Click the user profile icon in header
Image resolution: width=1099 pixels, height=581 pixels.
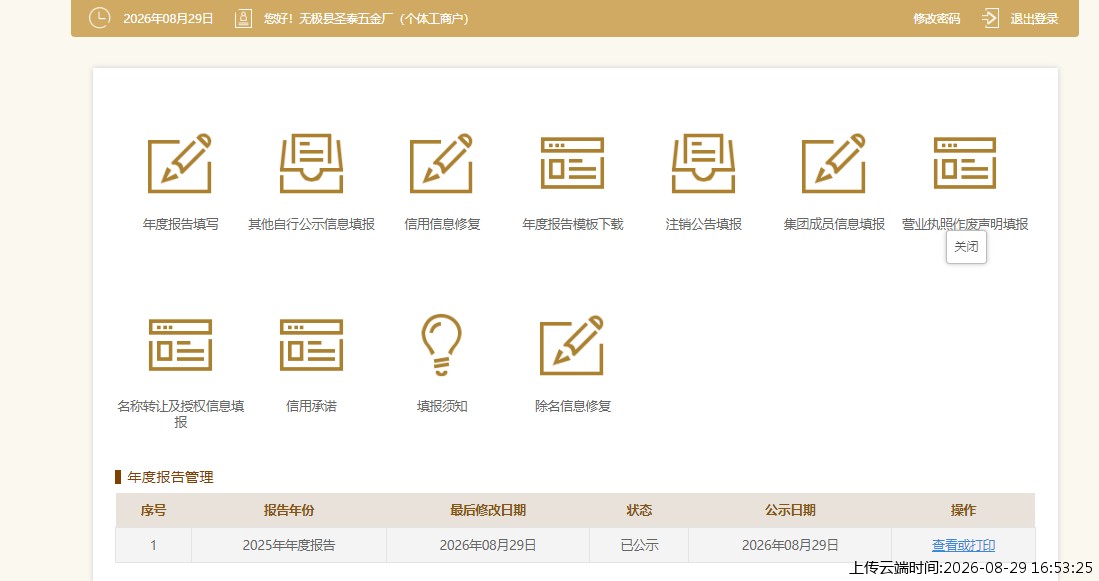(243, 18)
